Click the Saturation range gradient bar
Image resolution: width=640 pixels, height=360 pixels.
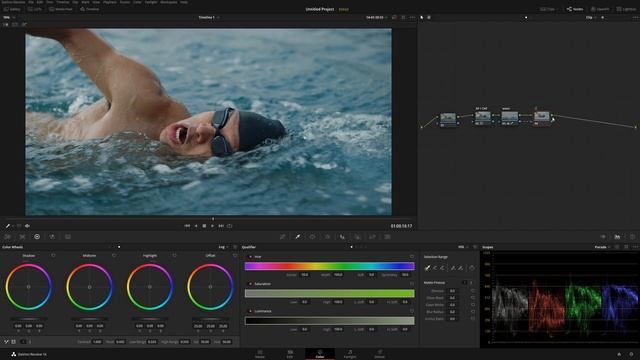[329, 293]
